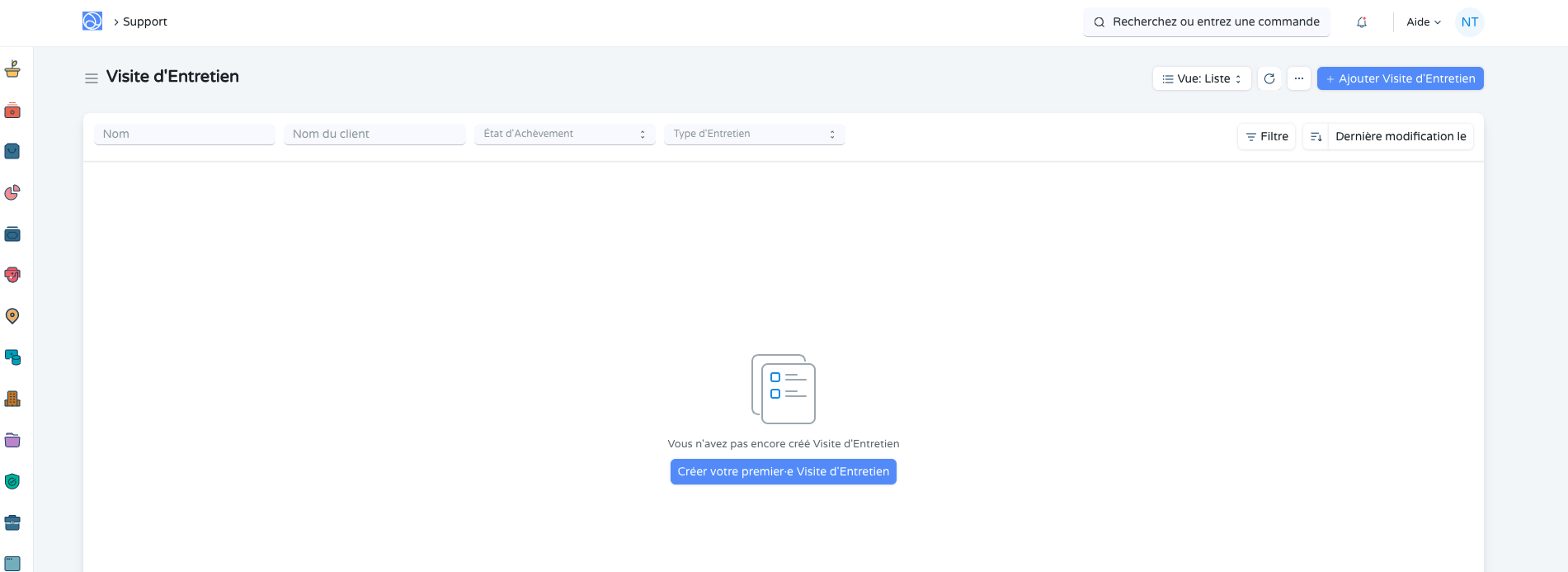Open the shield icon sidebar module

(12, 481)
